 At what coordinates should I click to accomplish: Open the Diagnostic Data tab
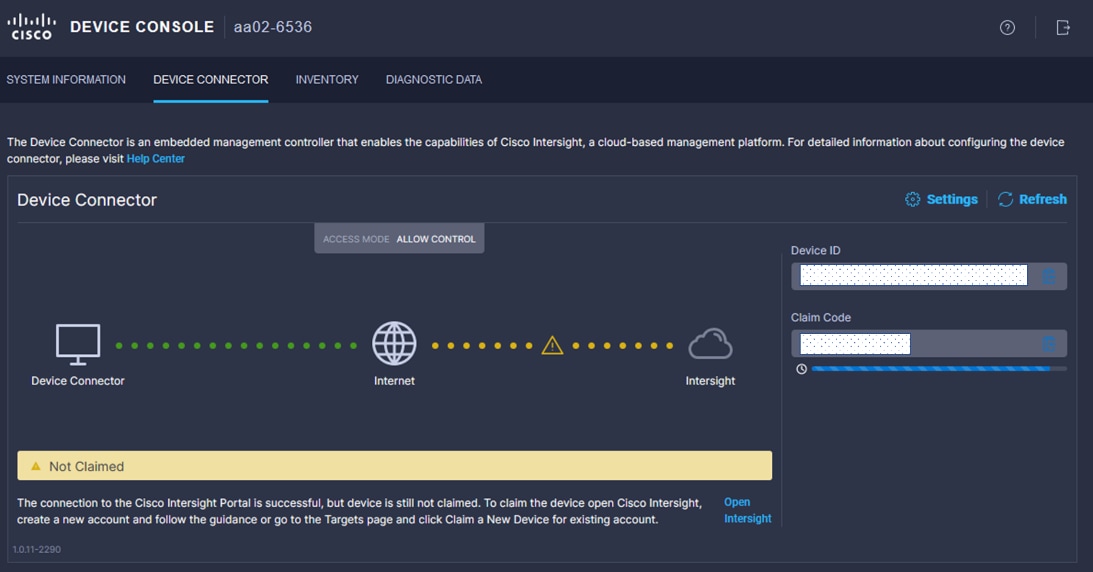click(x=434, y=79)
